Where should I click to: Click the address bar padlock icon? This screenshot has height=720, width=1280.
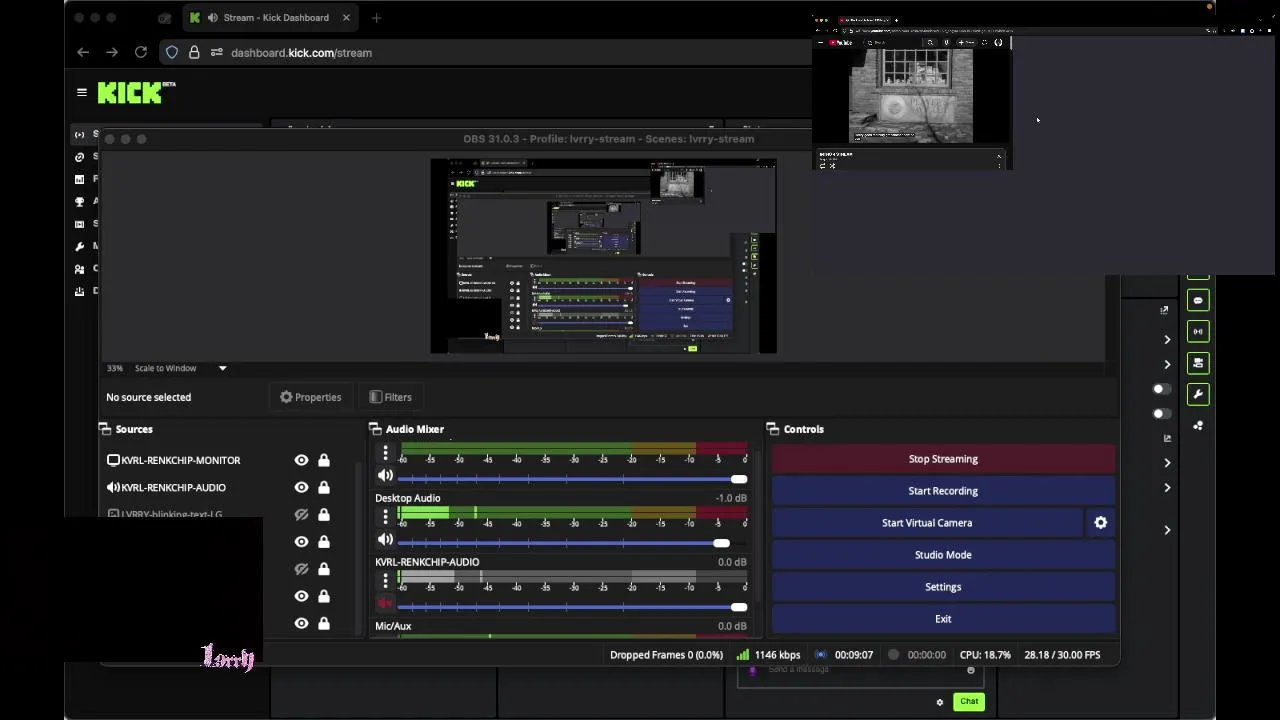pos(194,53)
